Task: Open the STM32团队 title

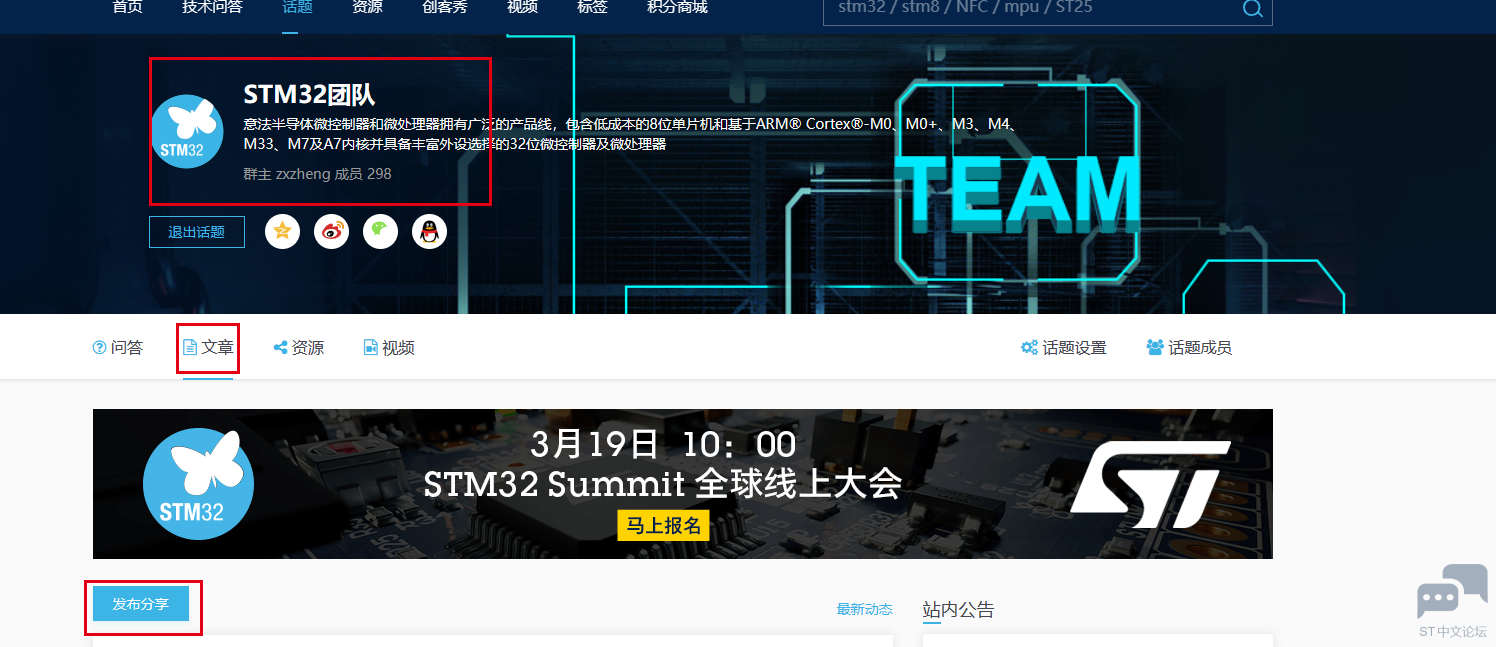Action: click(x=309, y=95)
